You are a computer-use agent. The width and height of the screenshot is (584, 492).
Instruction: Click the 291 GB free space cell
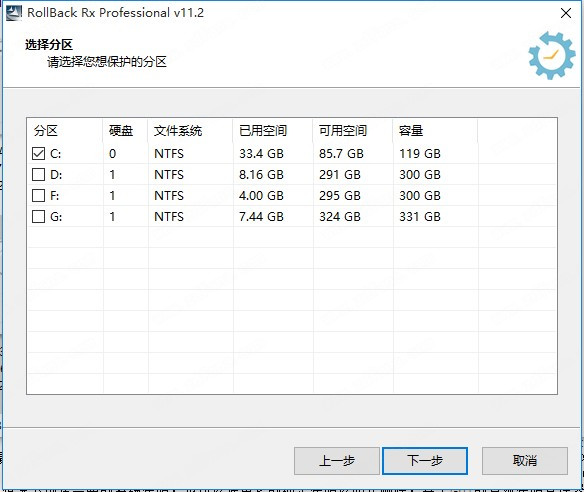pos(340,175)
